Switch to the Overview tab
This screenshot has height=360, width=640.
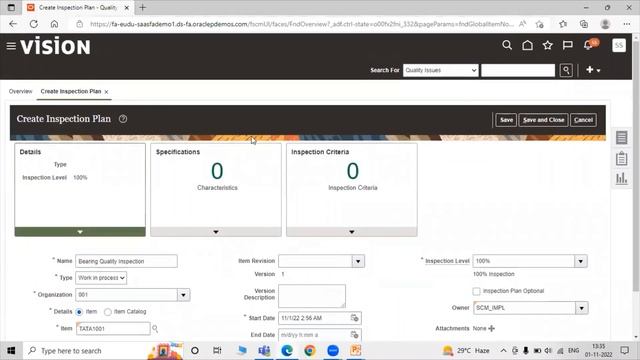pos(20,91)
